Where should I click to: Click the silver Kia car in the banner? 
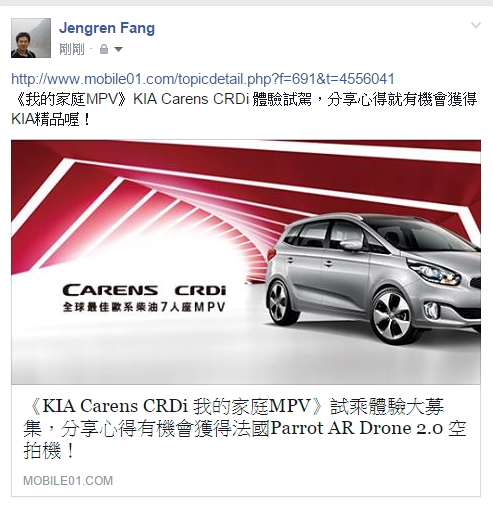pos(373,278)
